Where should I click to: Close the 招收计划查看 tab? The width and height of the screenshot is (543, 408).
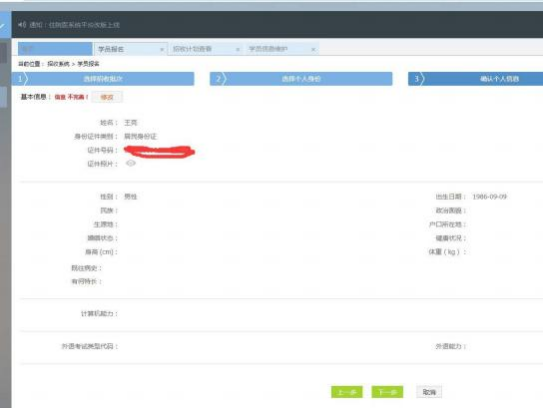pos(238,50)
